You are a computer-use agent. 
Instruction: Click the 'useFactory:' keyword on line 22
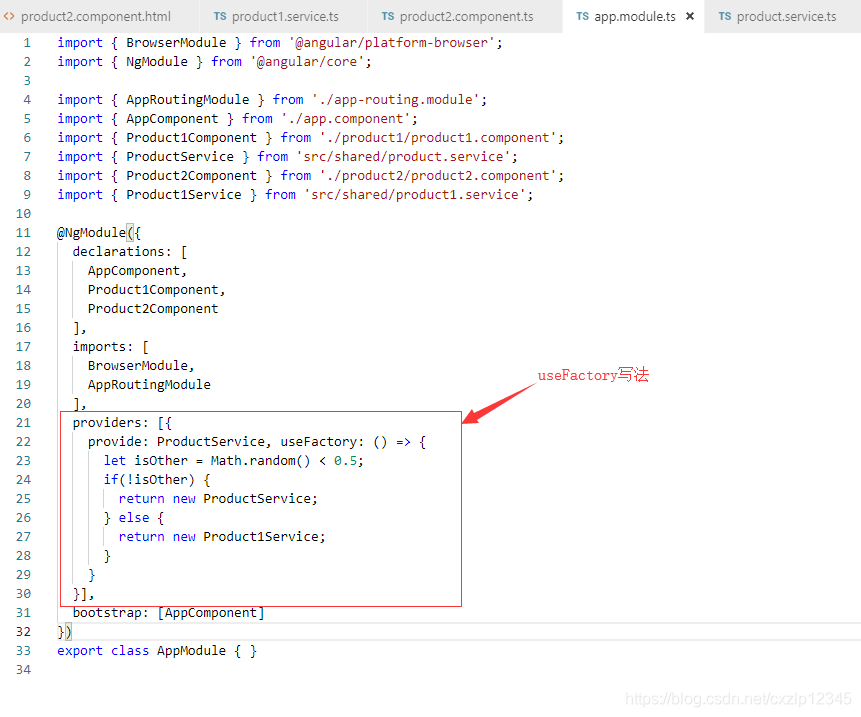click(322, 442)
